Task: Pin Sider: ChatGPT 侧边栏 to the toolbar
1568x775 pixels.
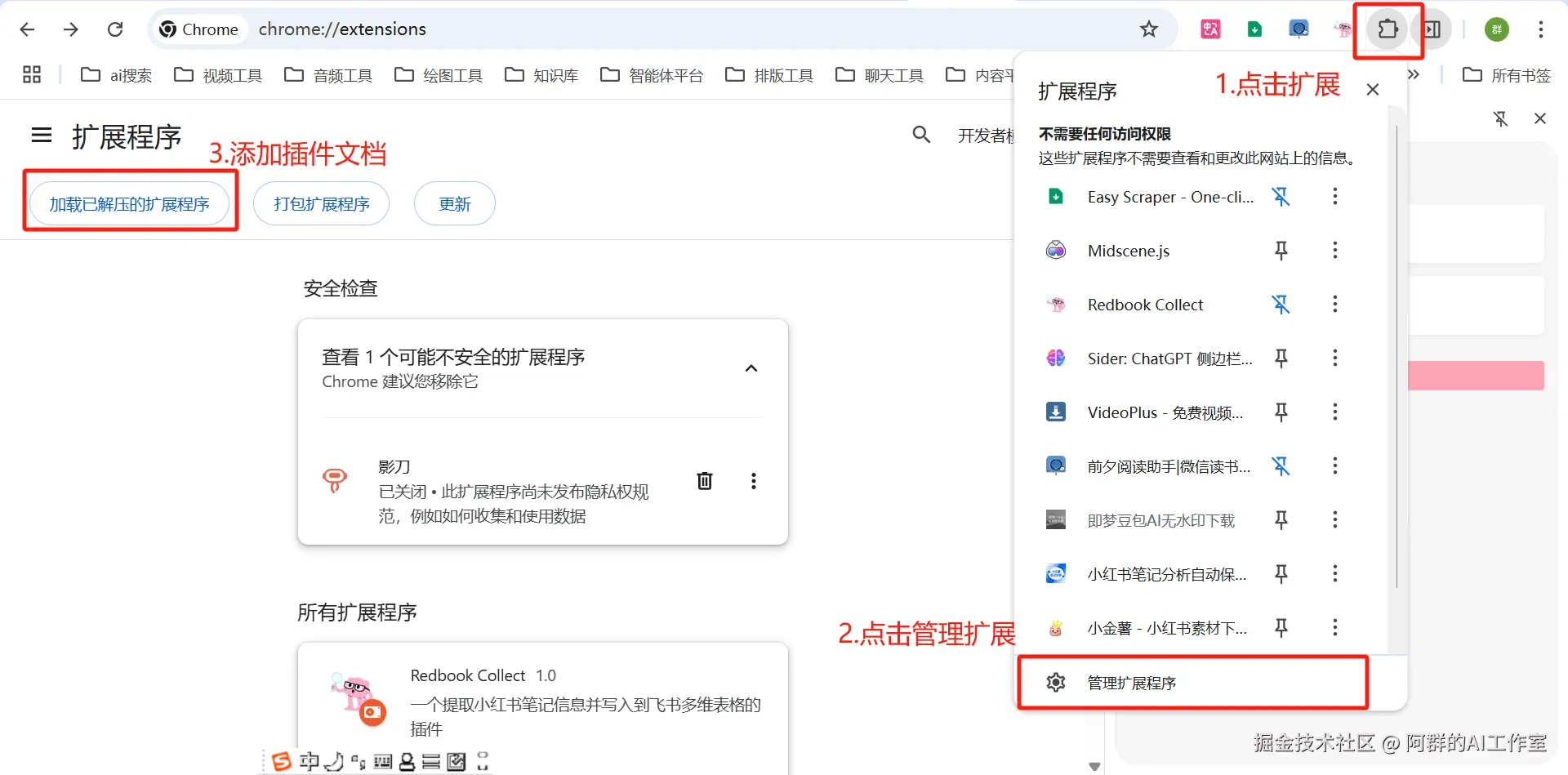Action: pyautogui.click(x=1281, y=358)
